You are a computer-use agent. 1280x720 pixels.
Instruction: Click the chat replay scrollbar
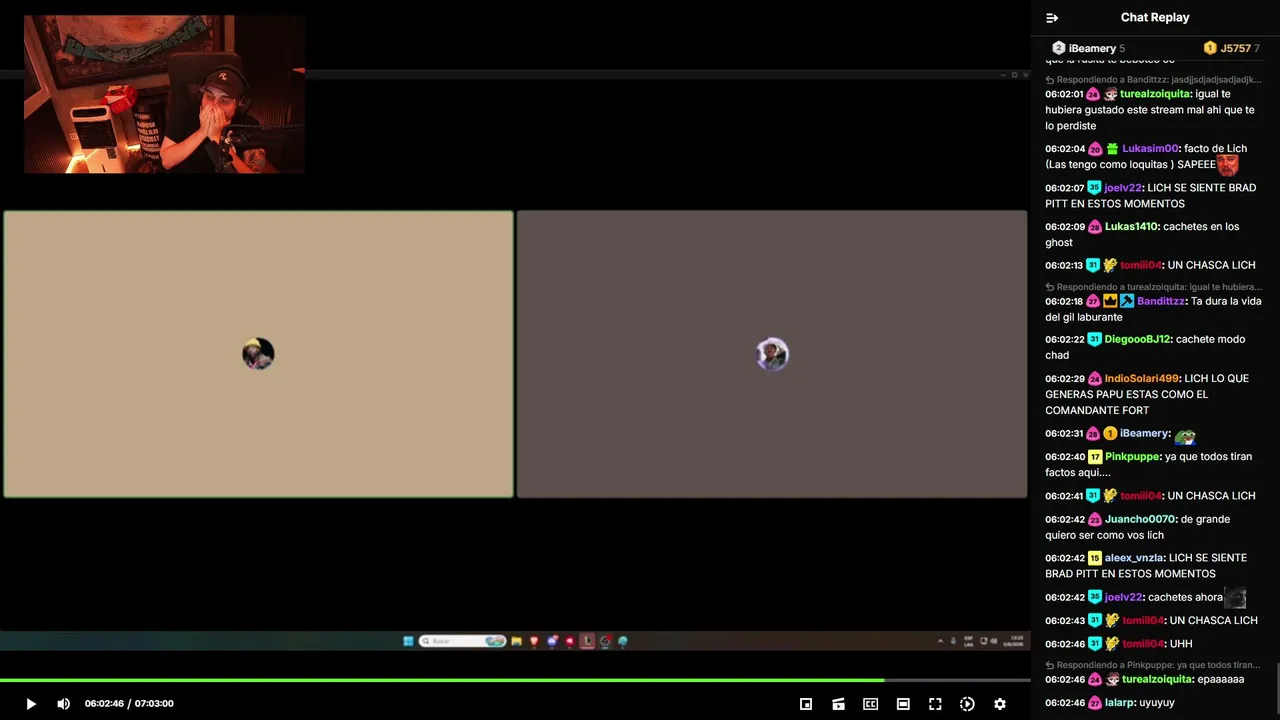[x=1277, y=690]
